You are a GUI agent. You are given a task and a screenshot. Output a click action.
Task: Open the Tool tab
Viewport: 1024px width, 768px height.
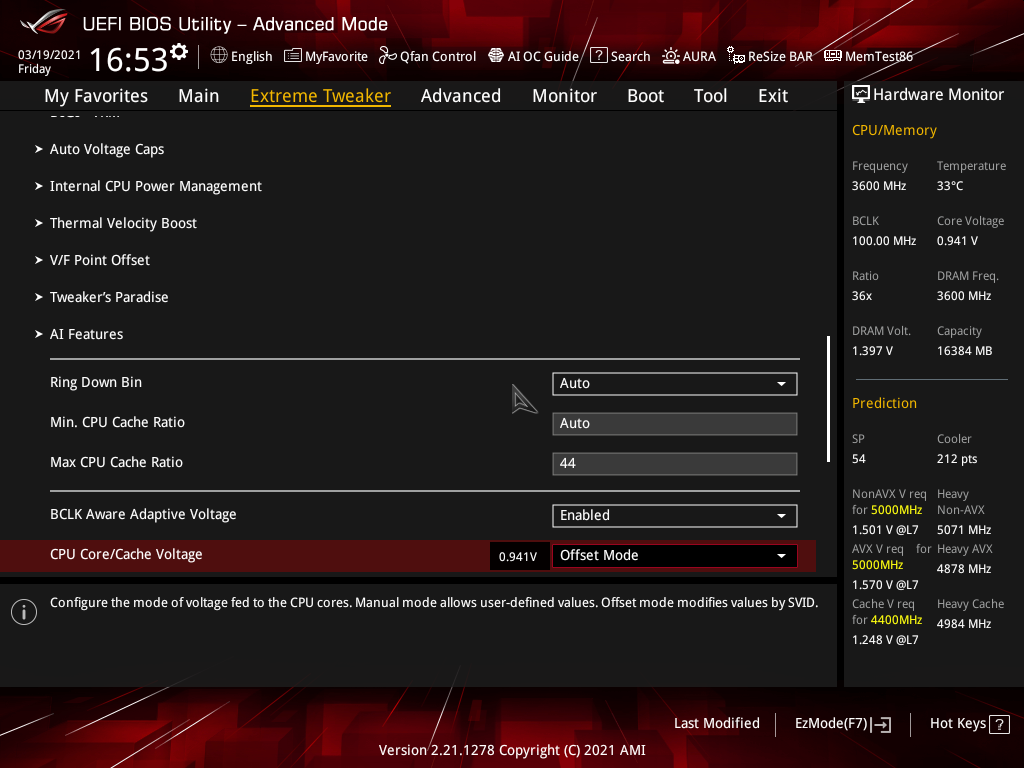coord(711,96)
